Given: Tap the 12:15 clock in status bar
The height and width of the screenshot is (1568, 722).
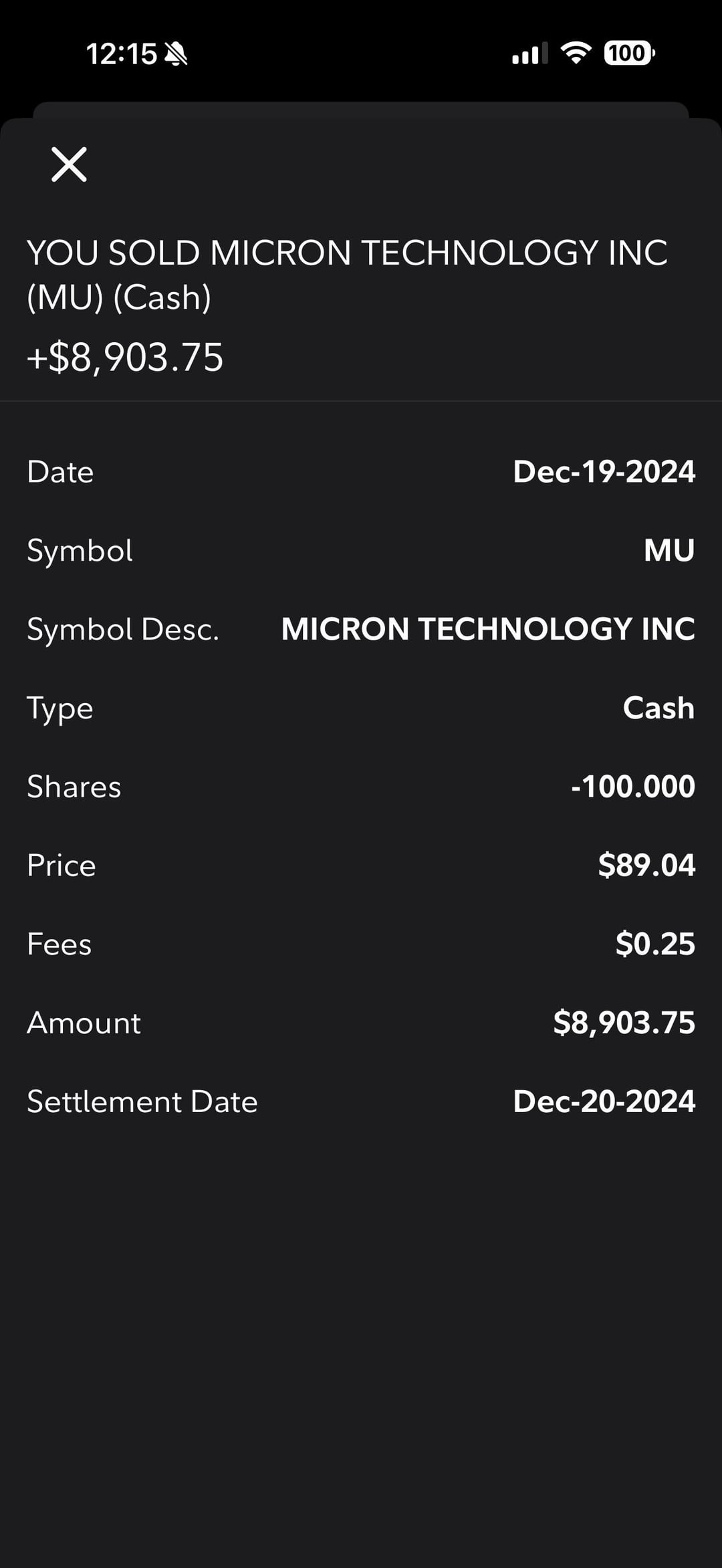Looking at the screenshot, I should (121, 54).
